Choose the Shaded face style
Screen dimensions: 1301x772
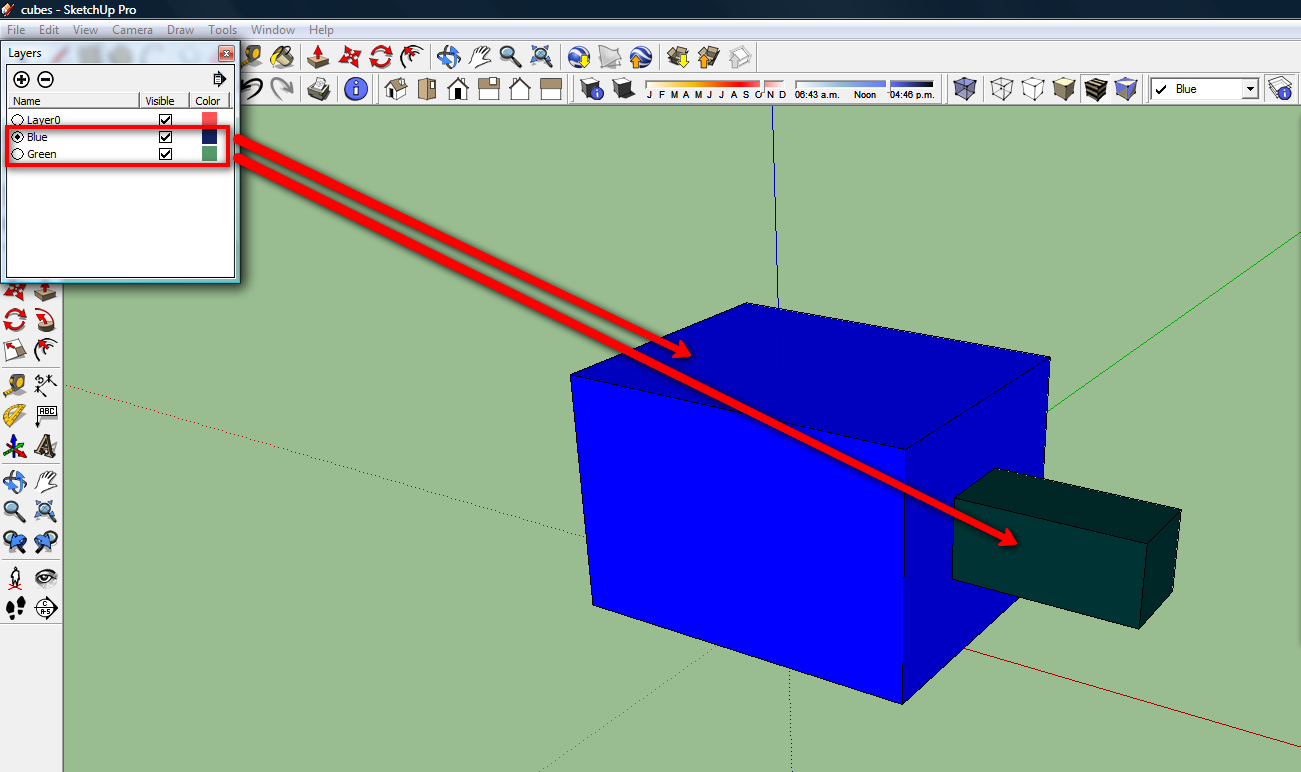(1064, 89)
